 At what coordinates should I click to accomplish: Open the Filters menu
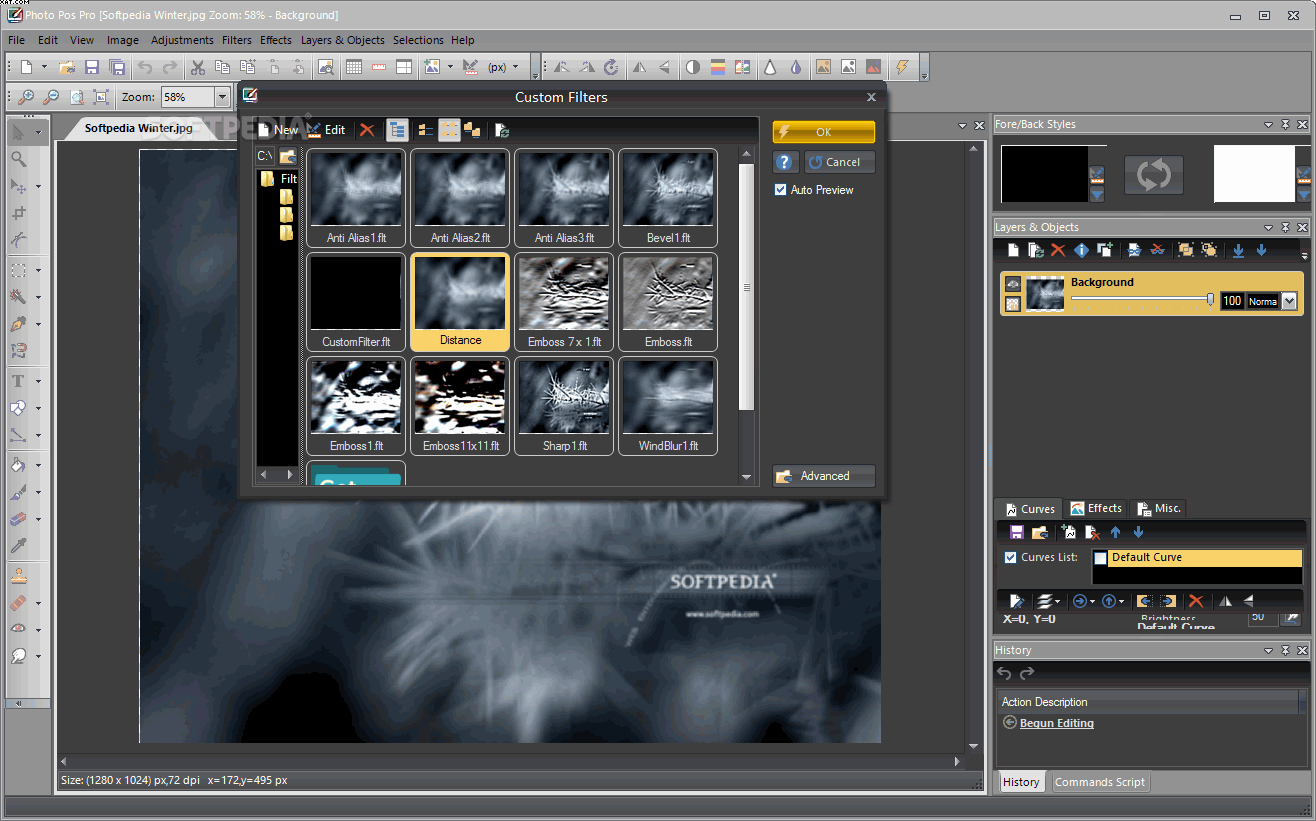236,40
